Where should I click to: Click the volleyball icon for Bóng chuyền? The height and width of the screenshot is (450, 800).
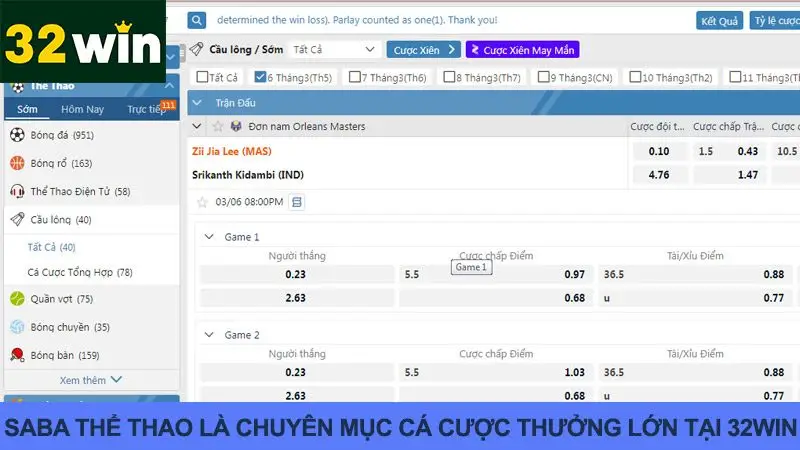pyautogui.click(x=17, y=327)
